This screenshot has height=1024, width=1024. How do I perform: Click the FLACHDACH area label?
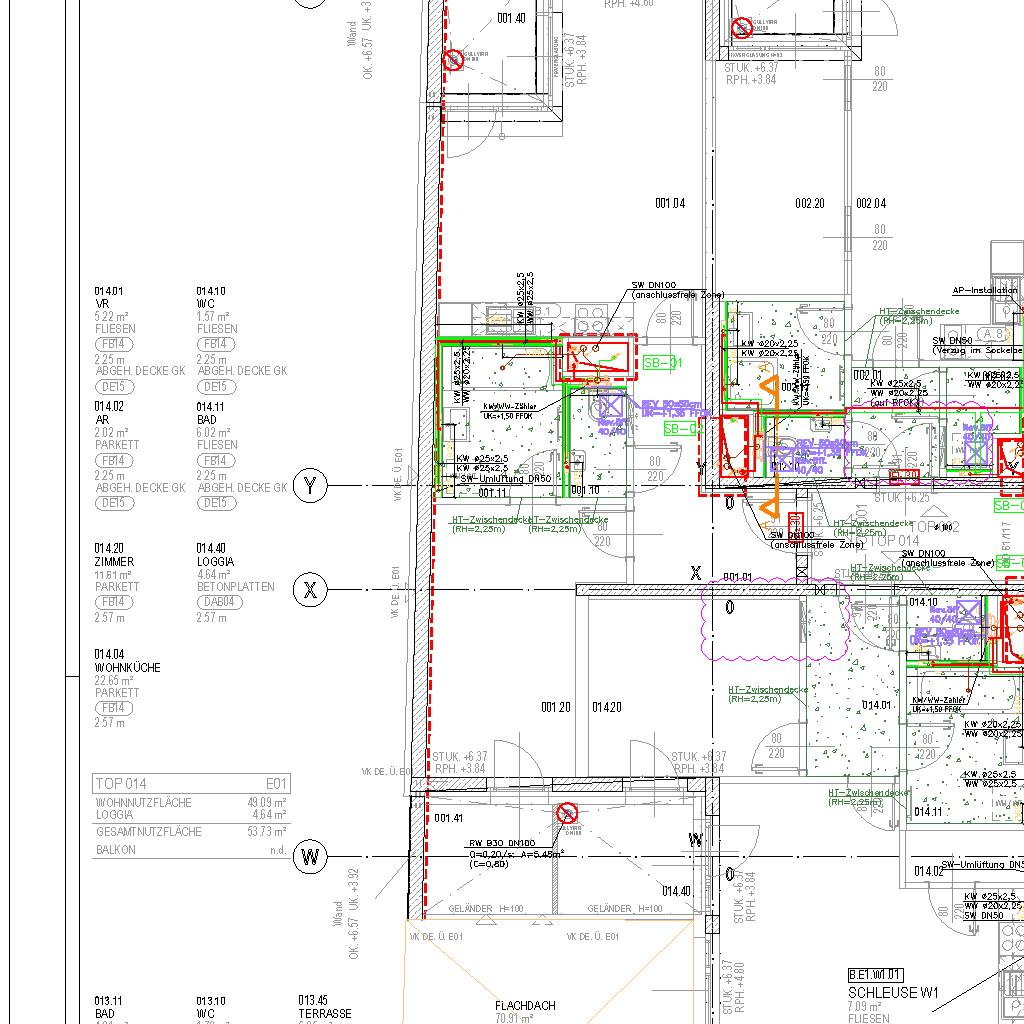(x=525, y=1006)
